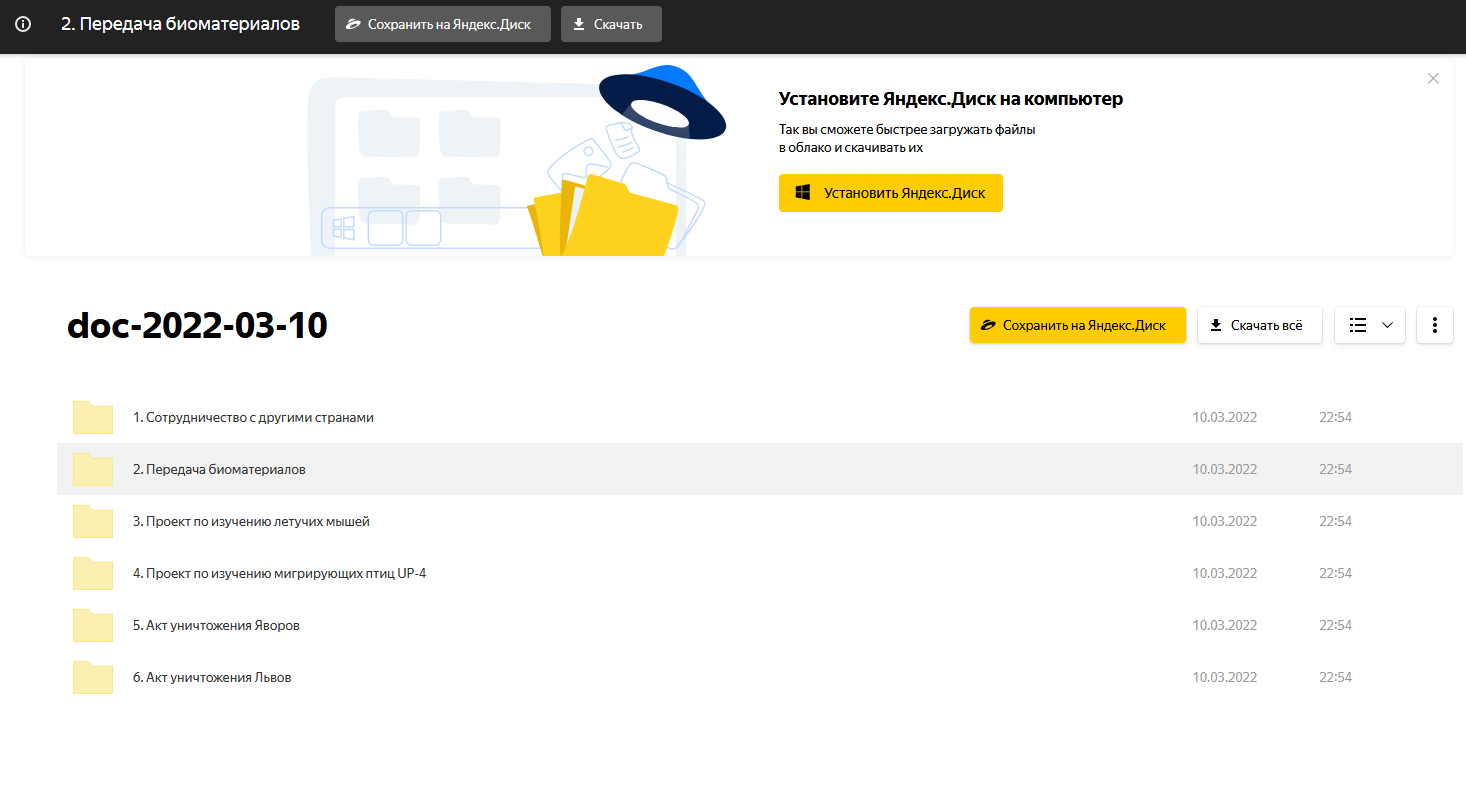1466x793 pixels.
Task: Click the top bar Скачать button
Action: (x=611, y=24)
